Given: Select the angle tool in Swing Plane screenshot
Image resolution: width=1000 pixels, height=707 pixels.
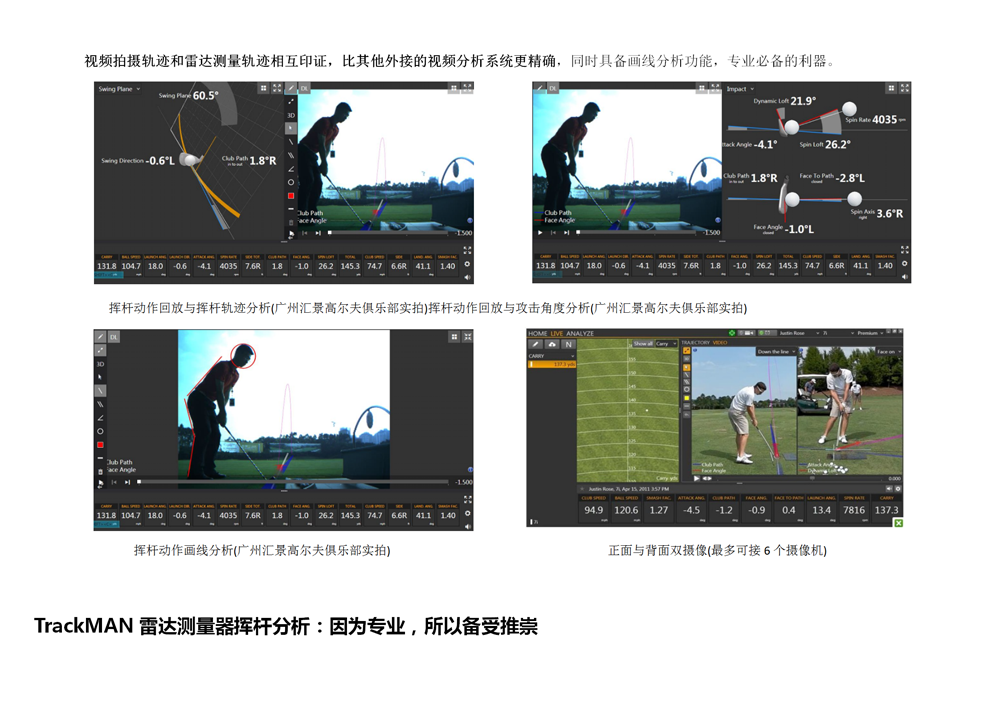Looking at the screenshot, I should pyautogui.click(x=291, y=169).
